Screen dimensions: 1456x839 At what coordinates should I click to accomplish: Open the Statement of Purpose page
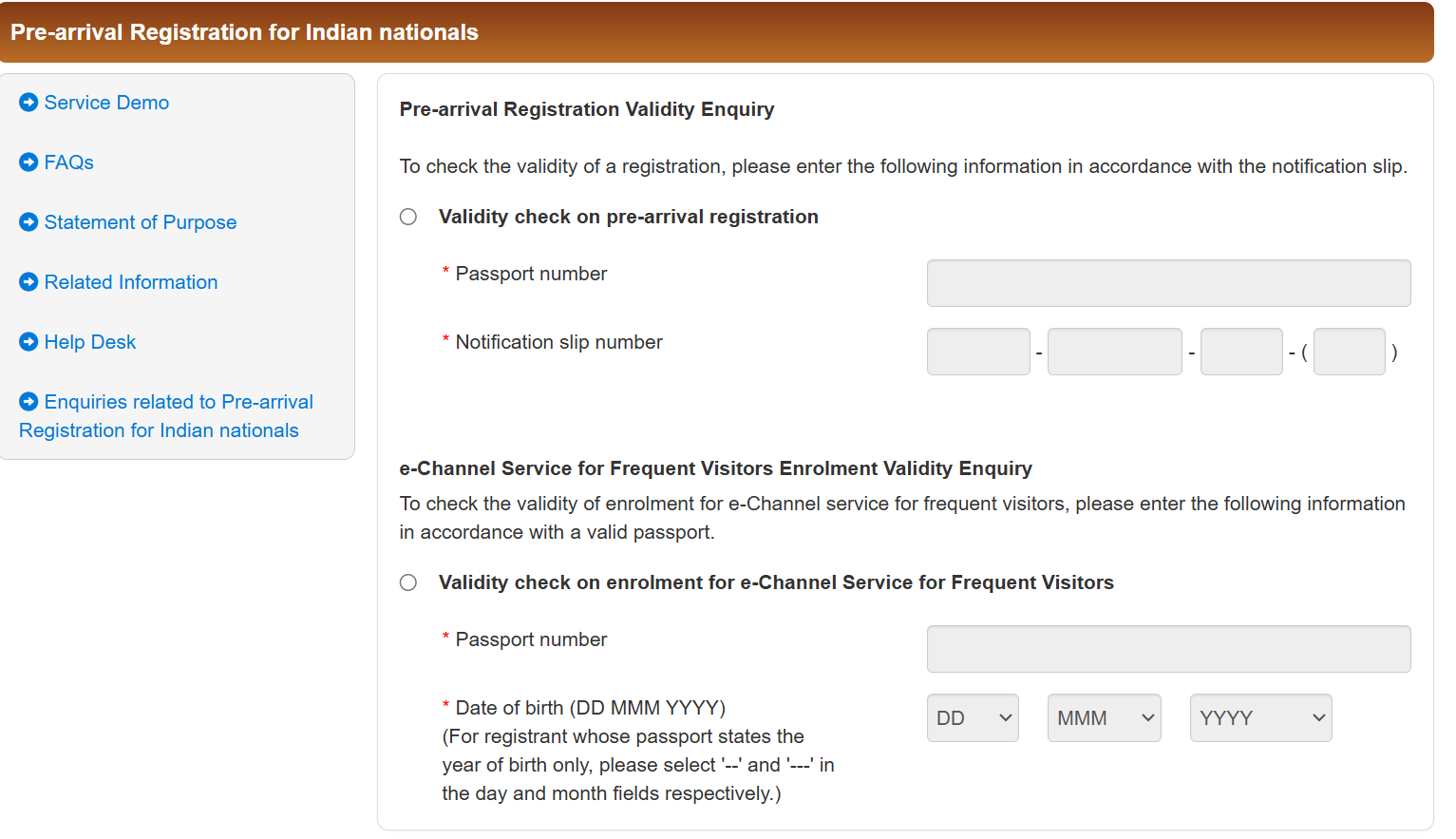tap(140, 222)
